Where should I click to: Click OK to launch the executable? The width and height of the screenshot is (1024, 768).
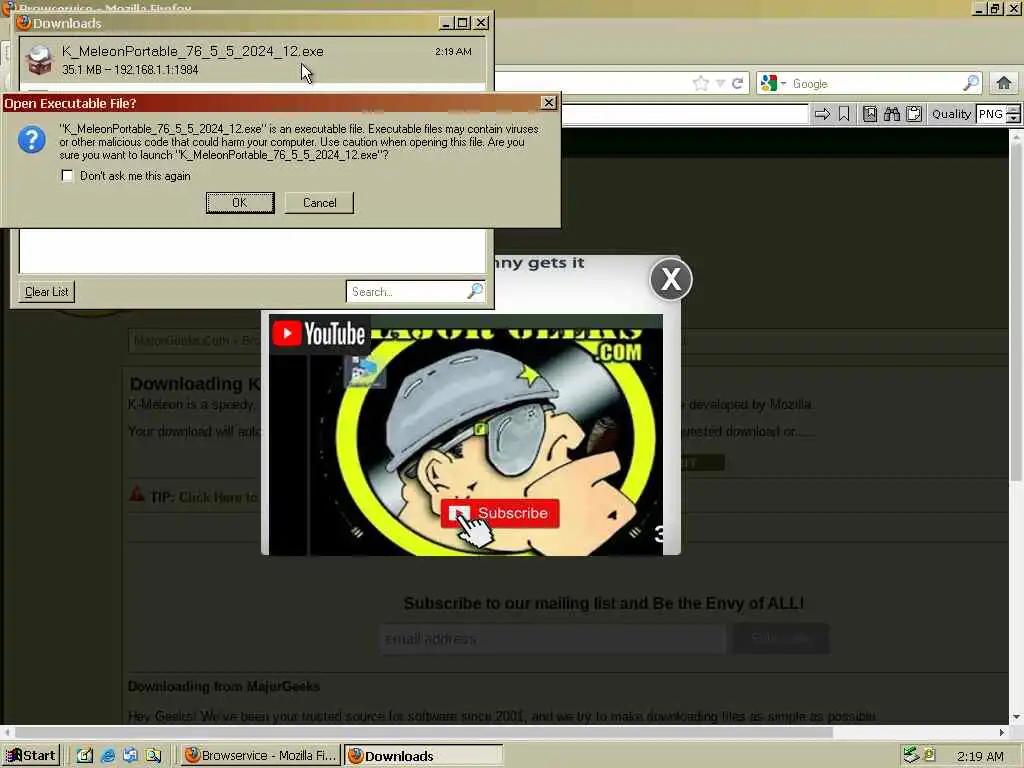click(240, 202)
